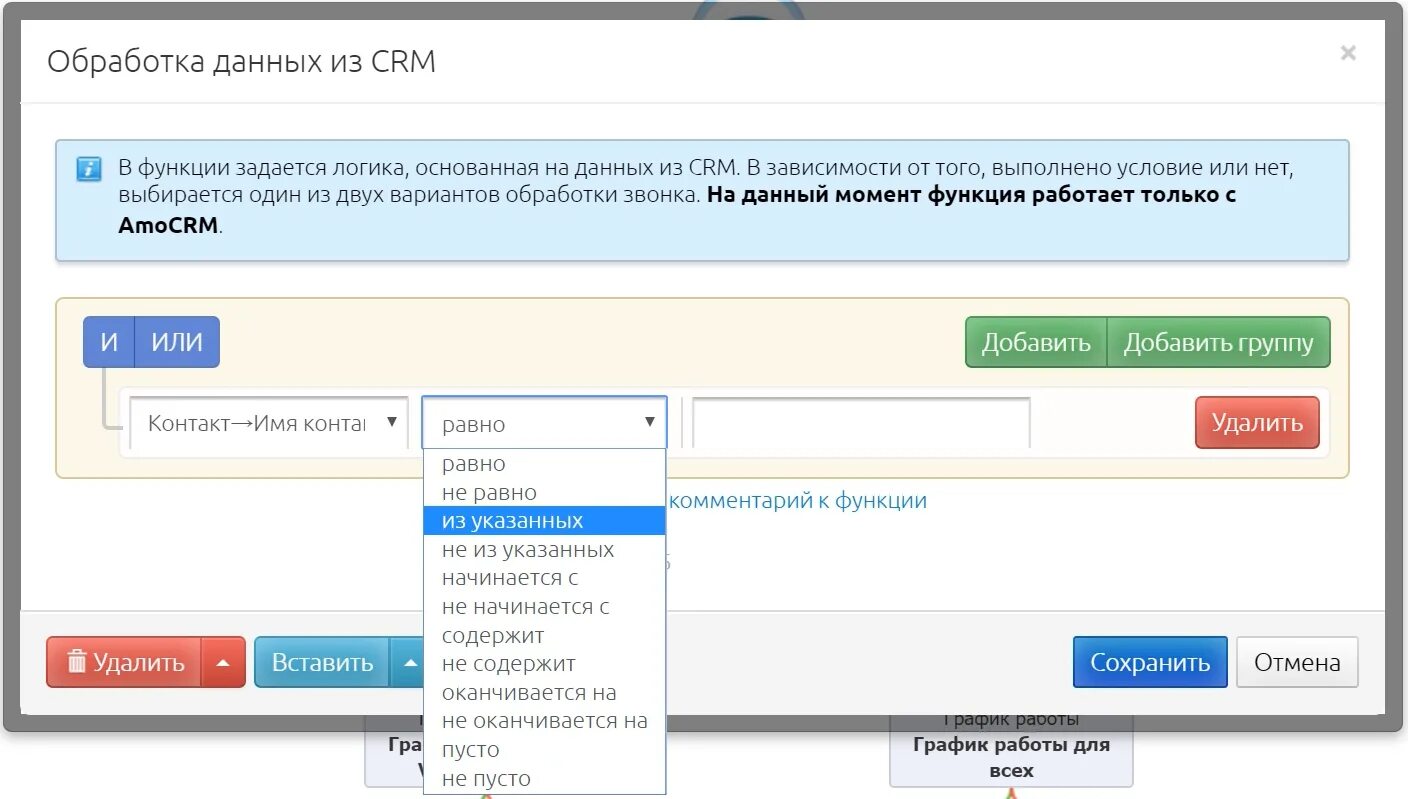Choose не равно in the operator list
The width and height of the screenshot is (1408, 799).
tap(544, 493)
